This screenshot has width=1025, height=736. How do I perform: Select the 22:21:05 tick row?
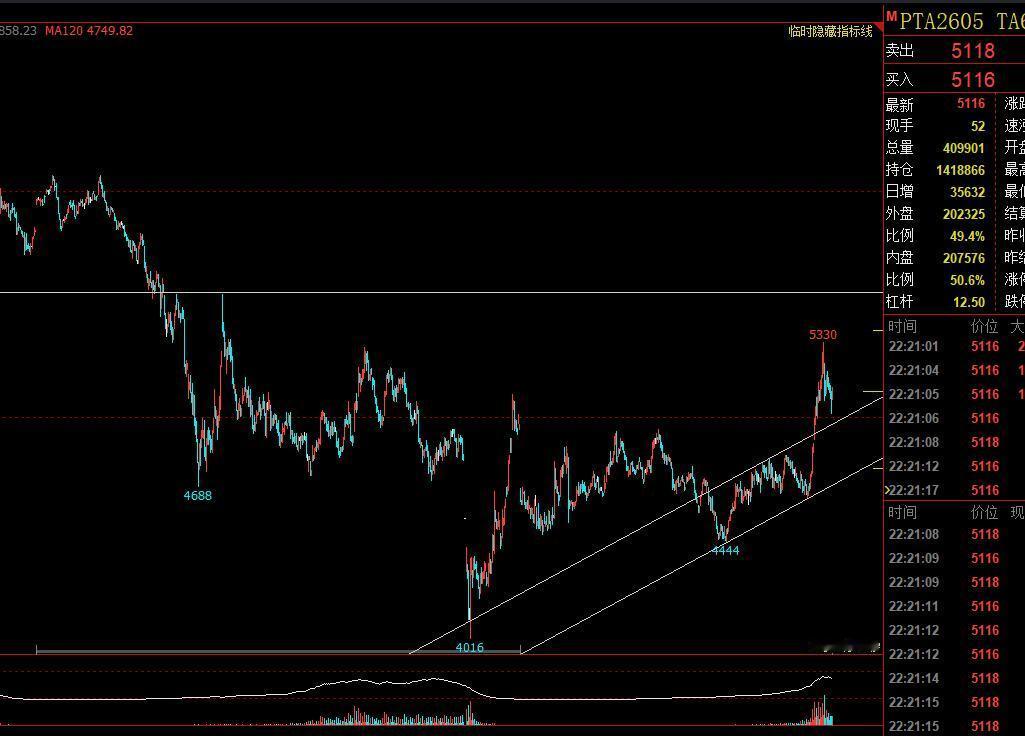click(x=954, y=394)
